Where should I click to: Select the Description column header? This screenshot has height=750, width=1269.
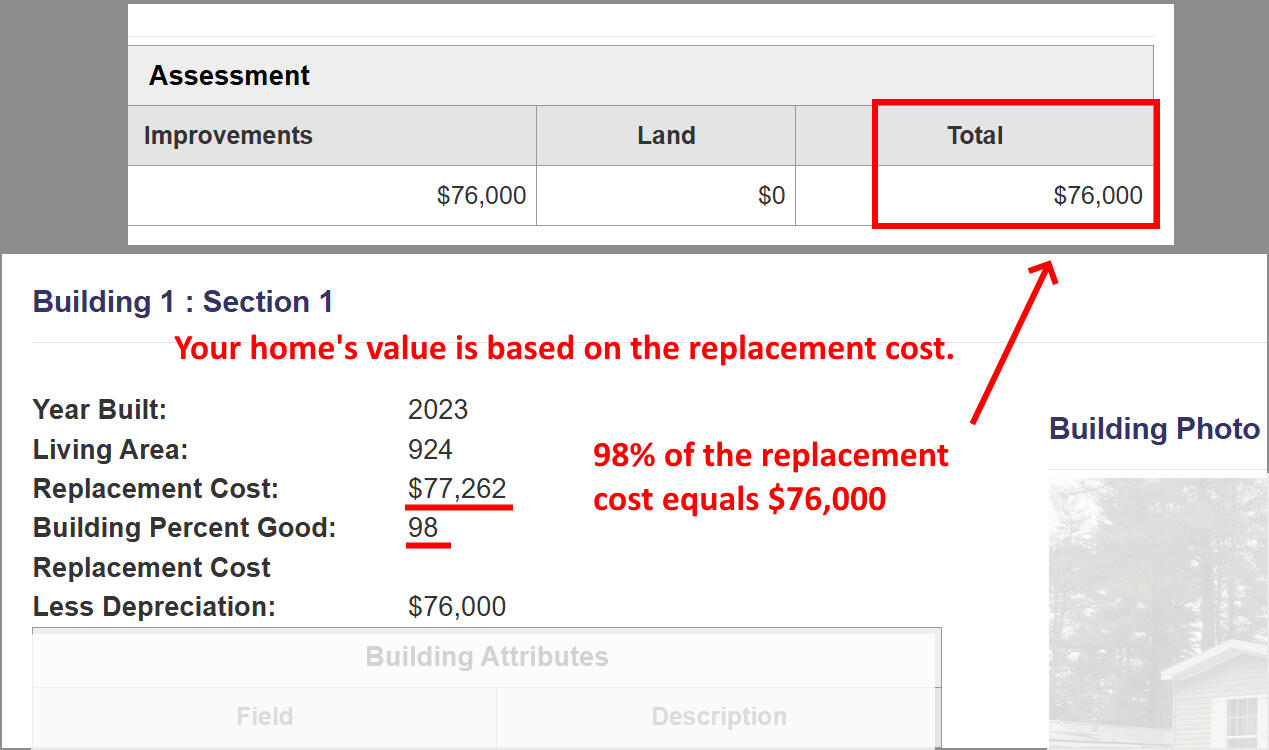tap(719, 717)
